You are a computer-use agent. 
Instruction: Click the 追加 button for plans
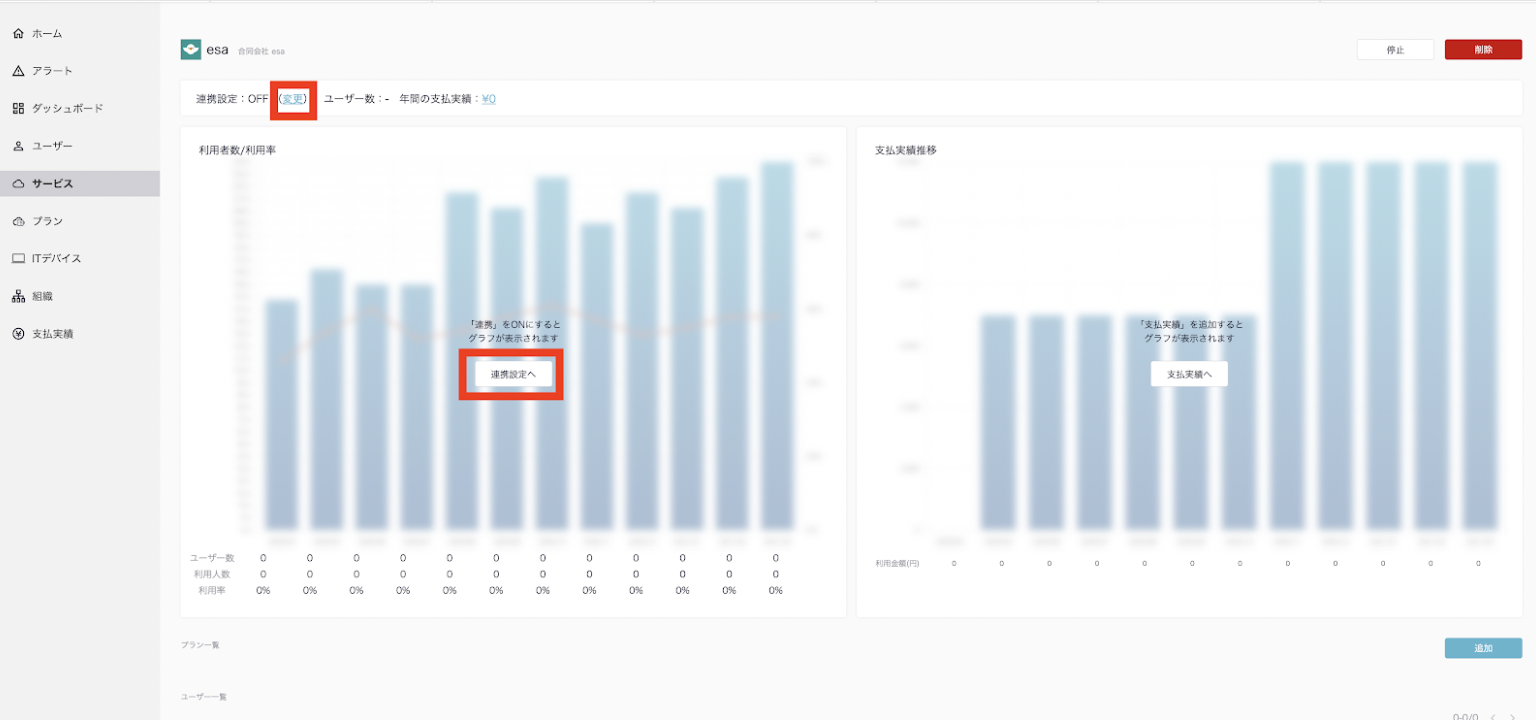(x=1483, y=648)
